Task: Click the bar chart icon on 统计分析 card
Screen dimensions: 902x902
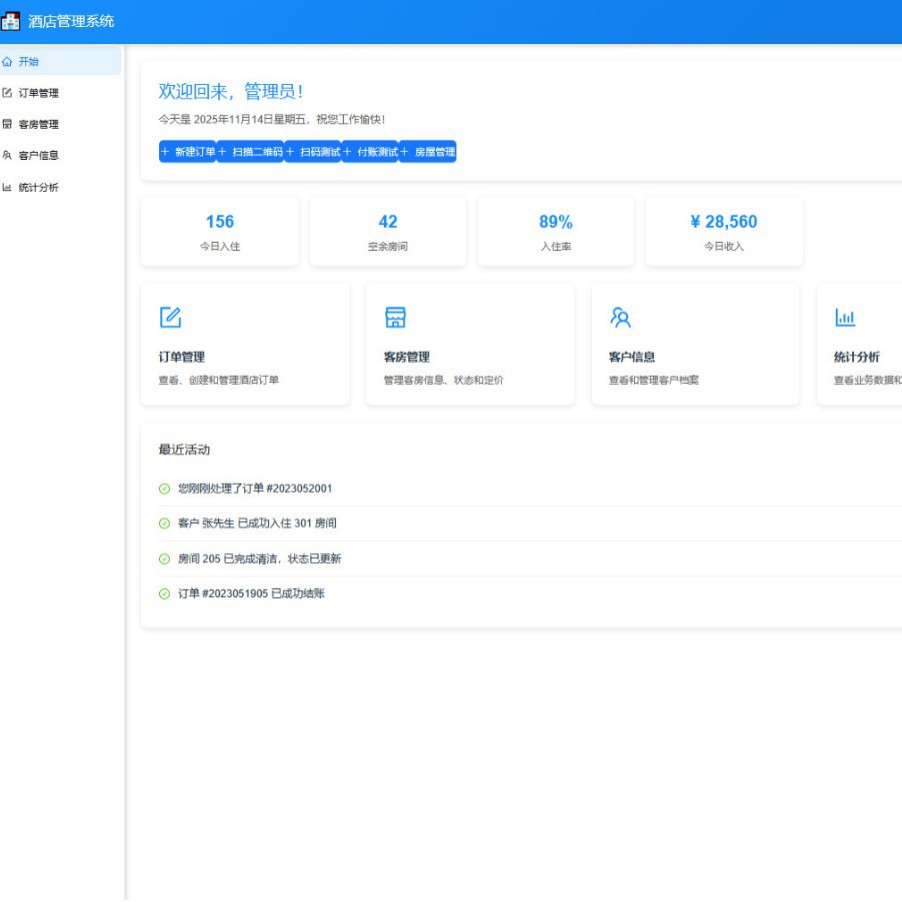Action: pos(845,317)
